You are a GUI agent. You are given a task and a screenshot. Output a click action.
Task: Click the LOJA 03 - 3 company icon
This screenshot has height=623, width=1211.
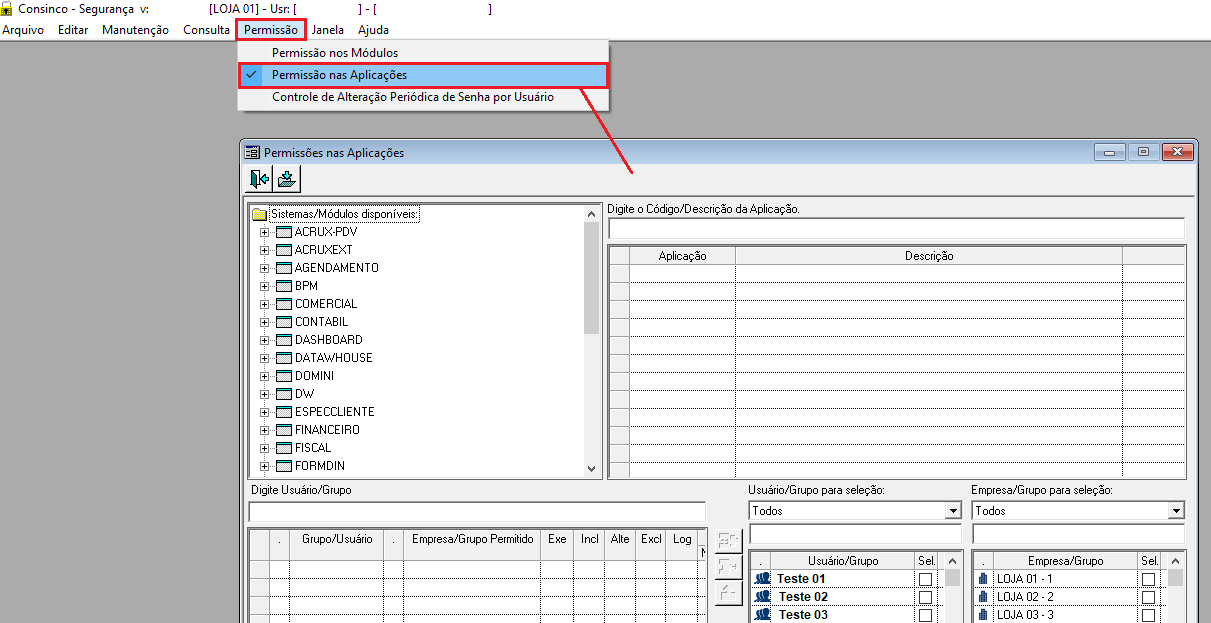click(x=983, y=615)
